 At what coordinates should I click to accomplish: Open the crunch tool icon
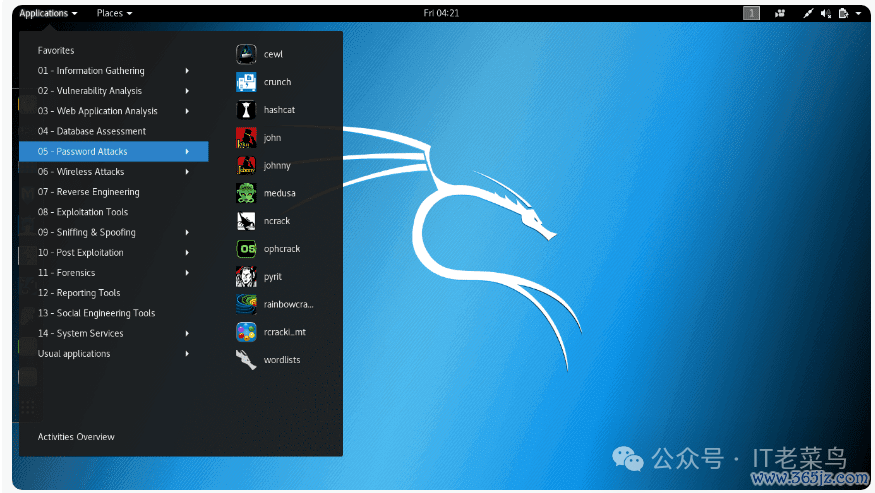246,82
